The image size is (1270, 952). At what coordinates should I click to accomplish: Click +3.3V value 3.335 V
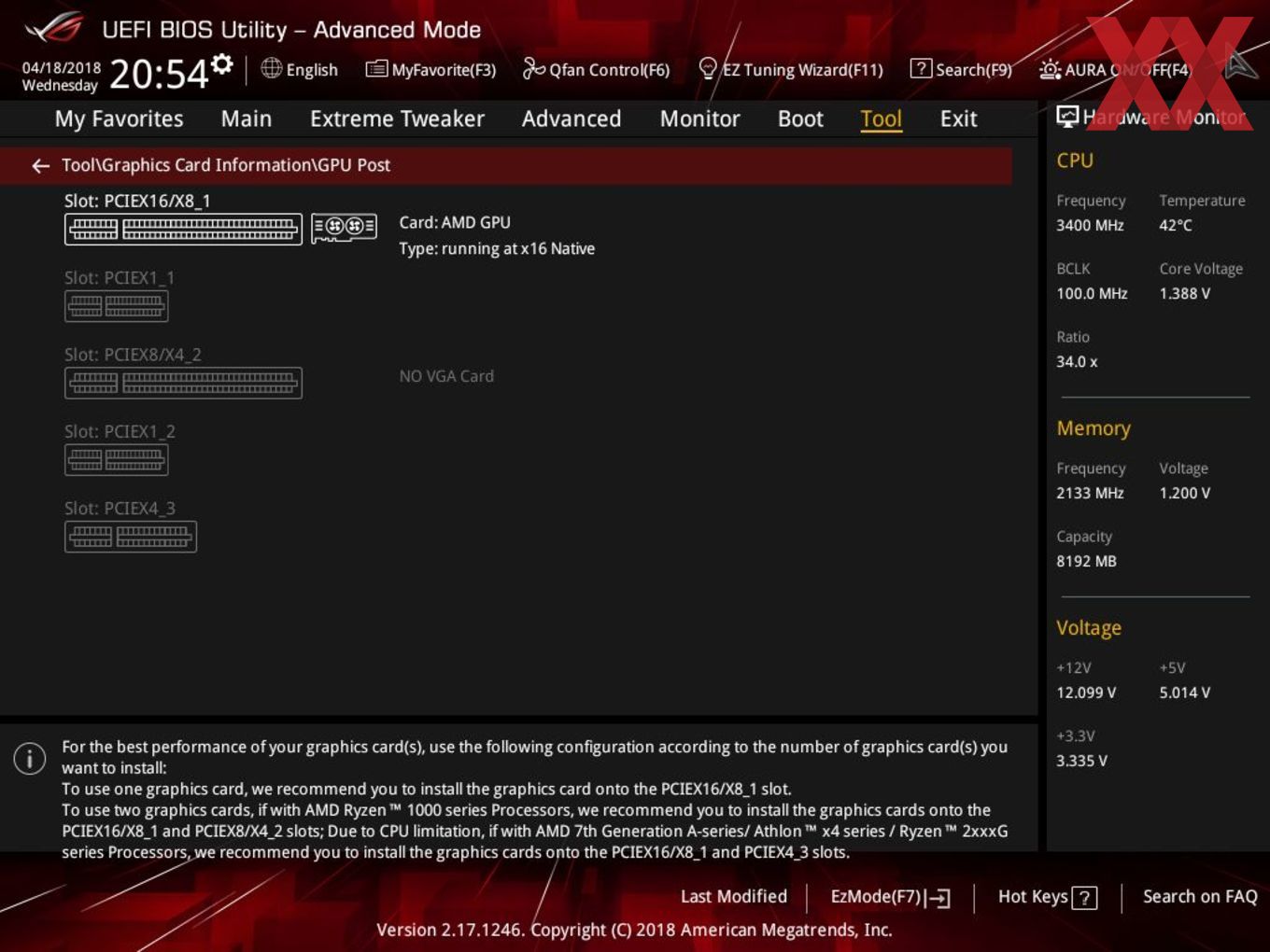[x=1081, y=761]
